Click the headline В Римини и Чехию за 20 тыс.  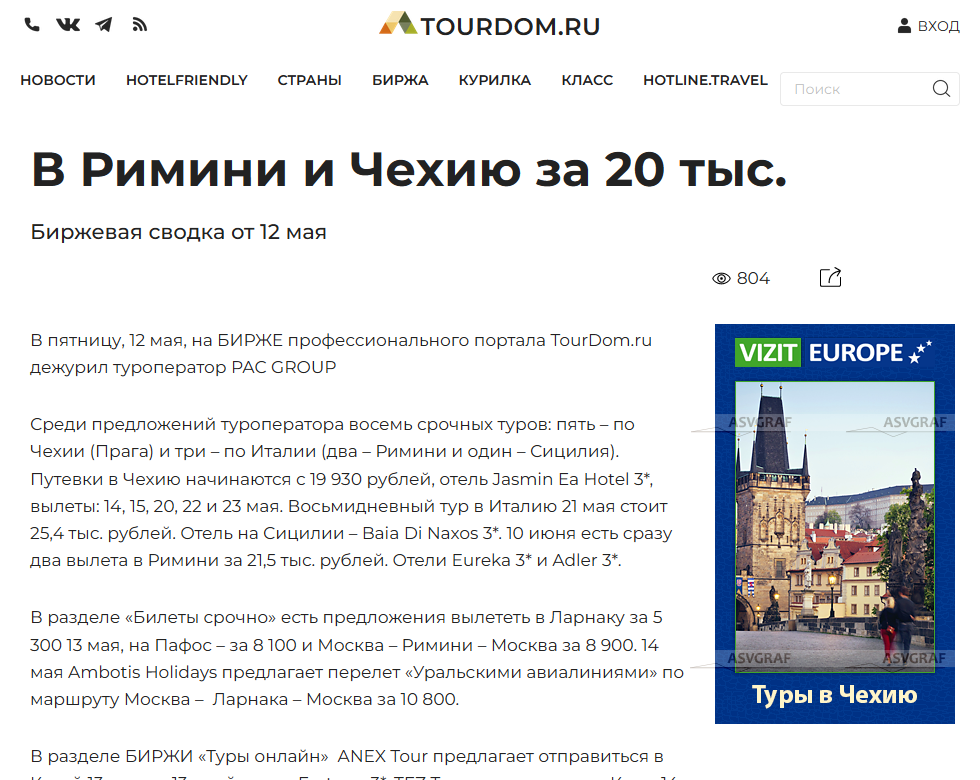(x=409, y=169)
